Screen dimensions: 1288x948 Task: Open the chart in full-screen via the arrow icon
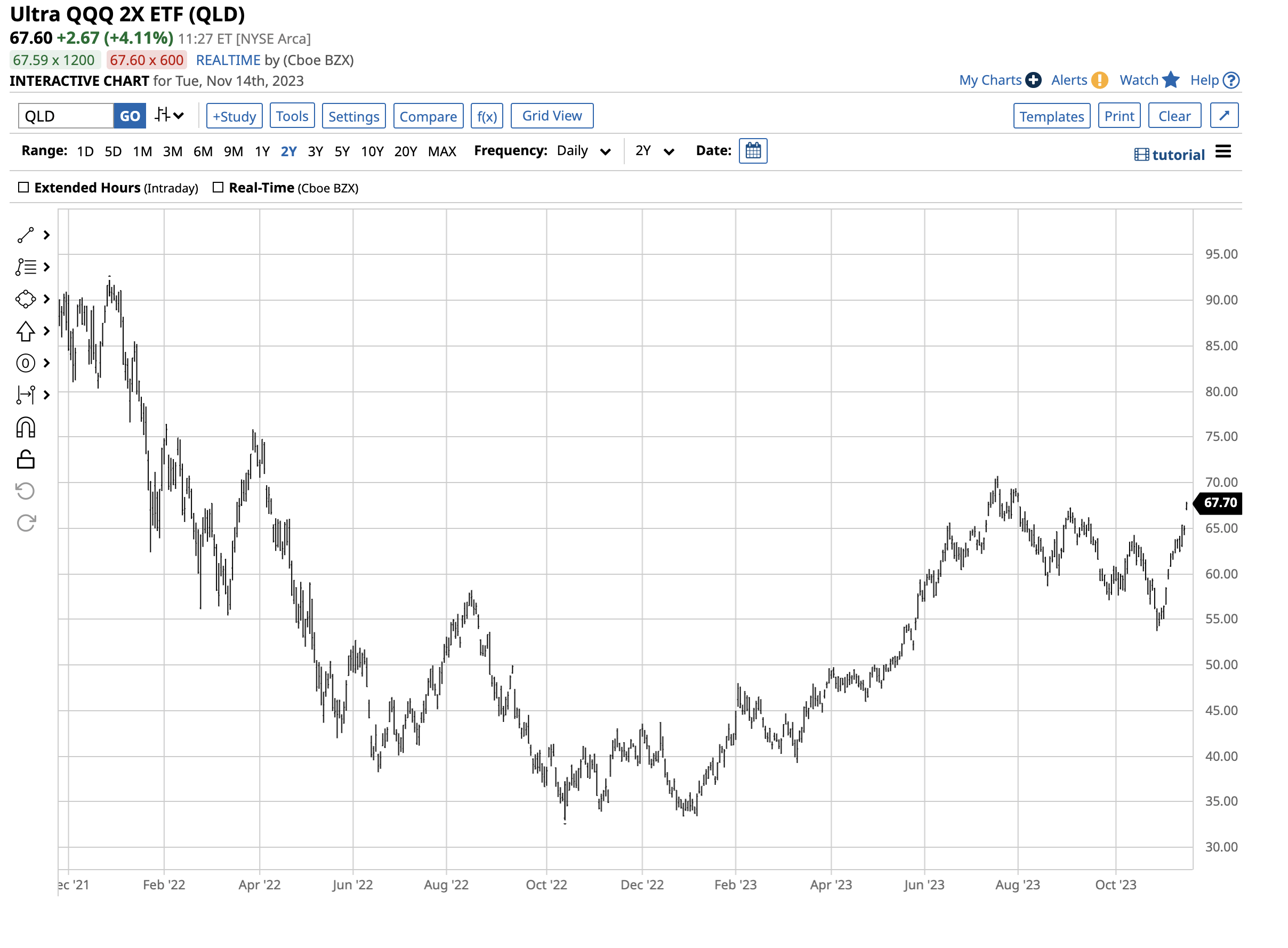pyautogui.click(x=1223, y=115)
